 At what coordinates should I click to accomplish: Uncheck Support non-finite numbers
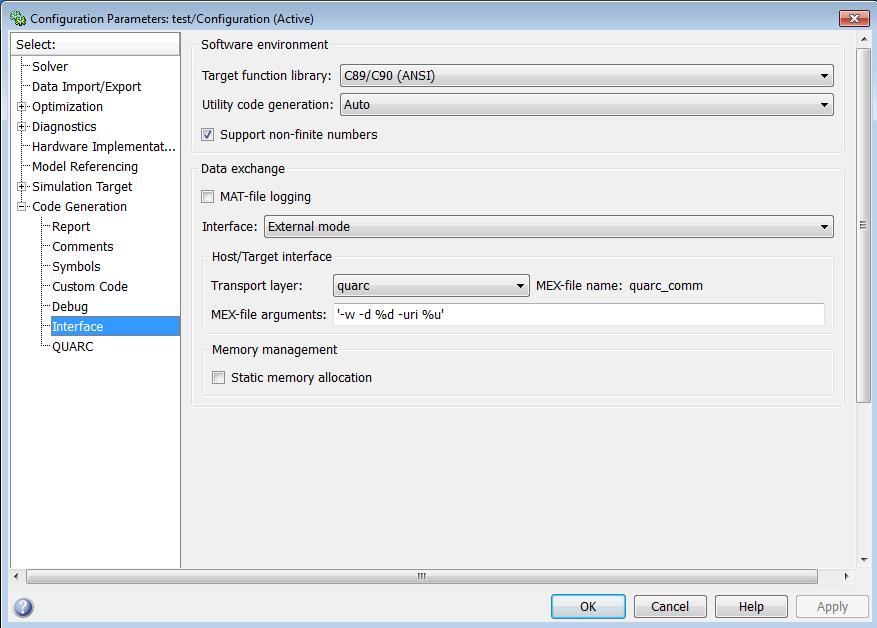(206, 134)
